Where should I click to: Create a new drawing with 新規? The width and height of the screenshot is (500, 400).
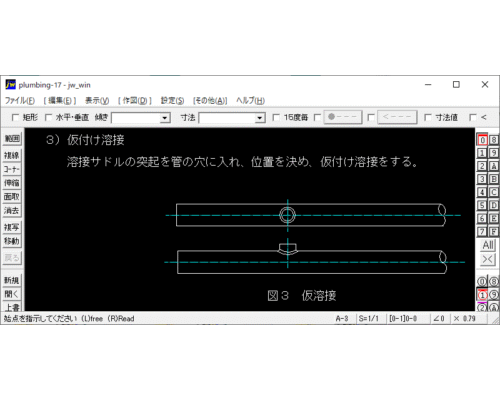tap(12, 280)
